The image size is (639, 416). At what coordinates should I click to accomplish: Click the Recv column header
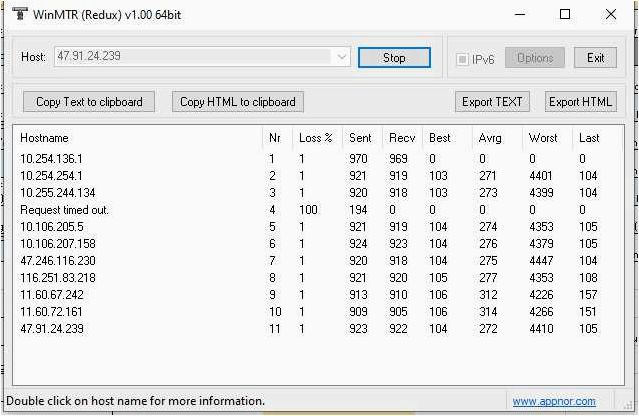402,138
